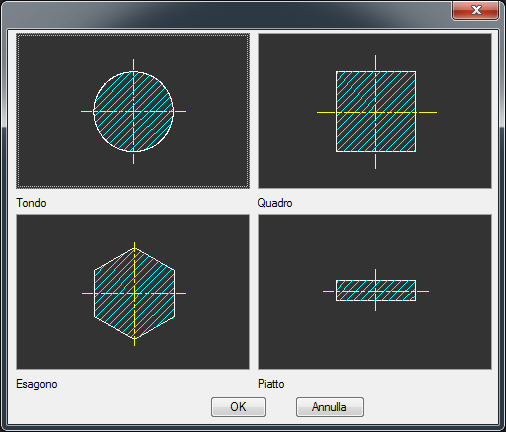The height and width of the screenshot is (432, 506).
Task: Confirm selection with the OK button
Action: (x=238, y=407)
